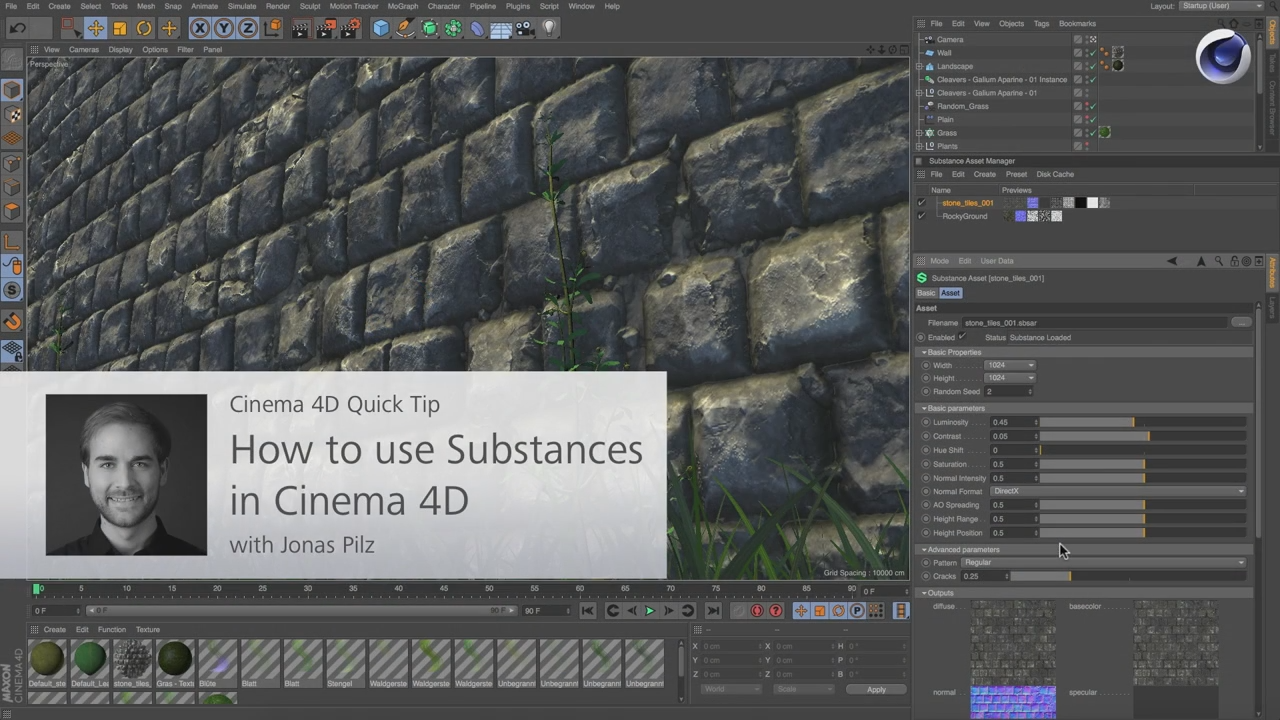The width and height of the screenshot is (1280, 720).
Task: Click Render View clapperboard icon
Action: point(300,28)
